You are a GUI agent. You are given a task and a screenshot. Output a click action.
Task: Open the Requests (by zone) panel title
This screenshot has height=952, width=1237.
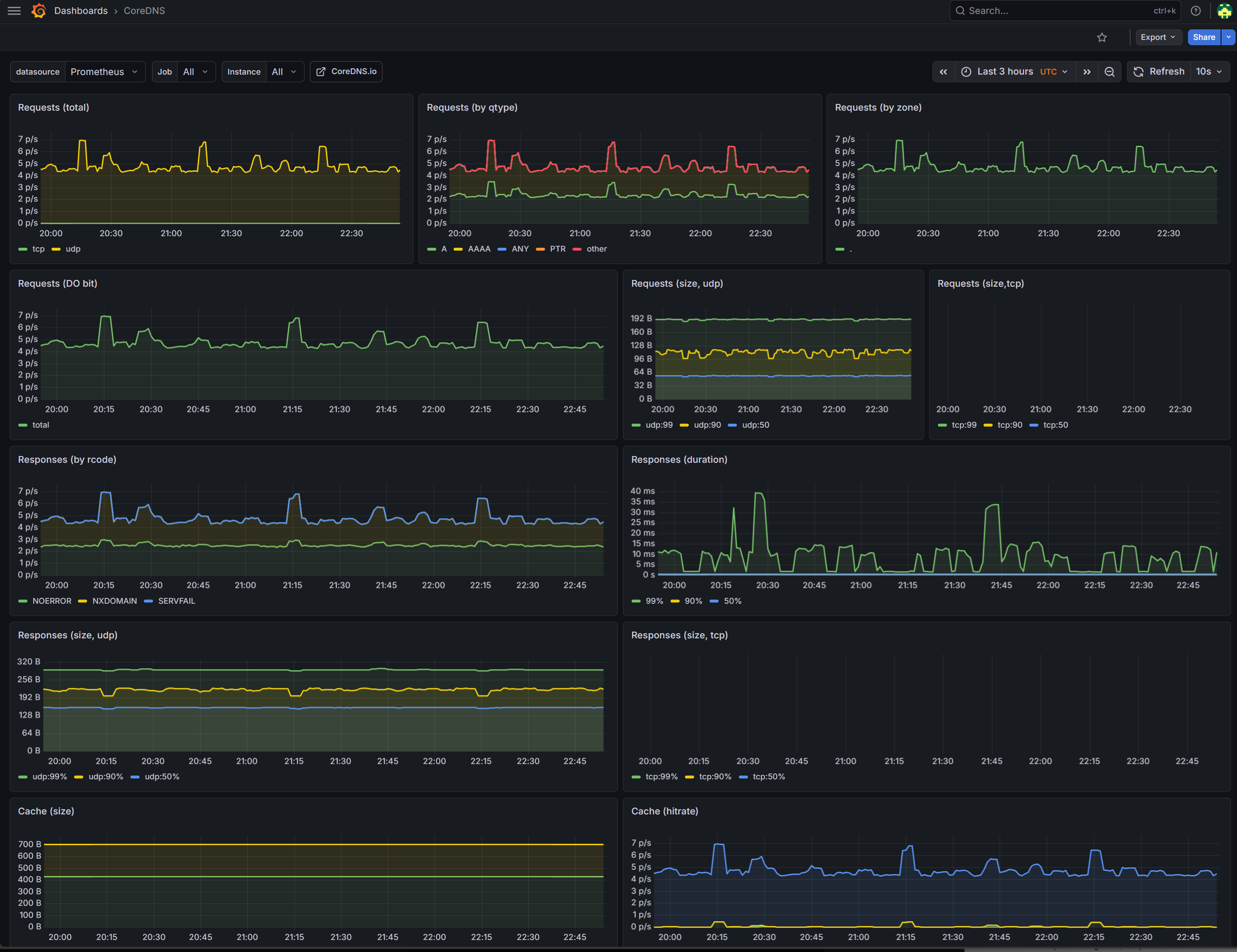tap(878, 108)
